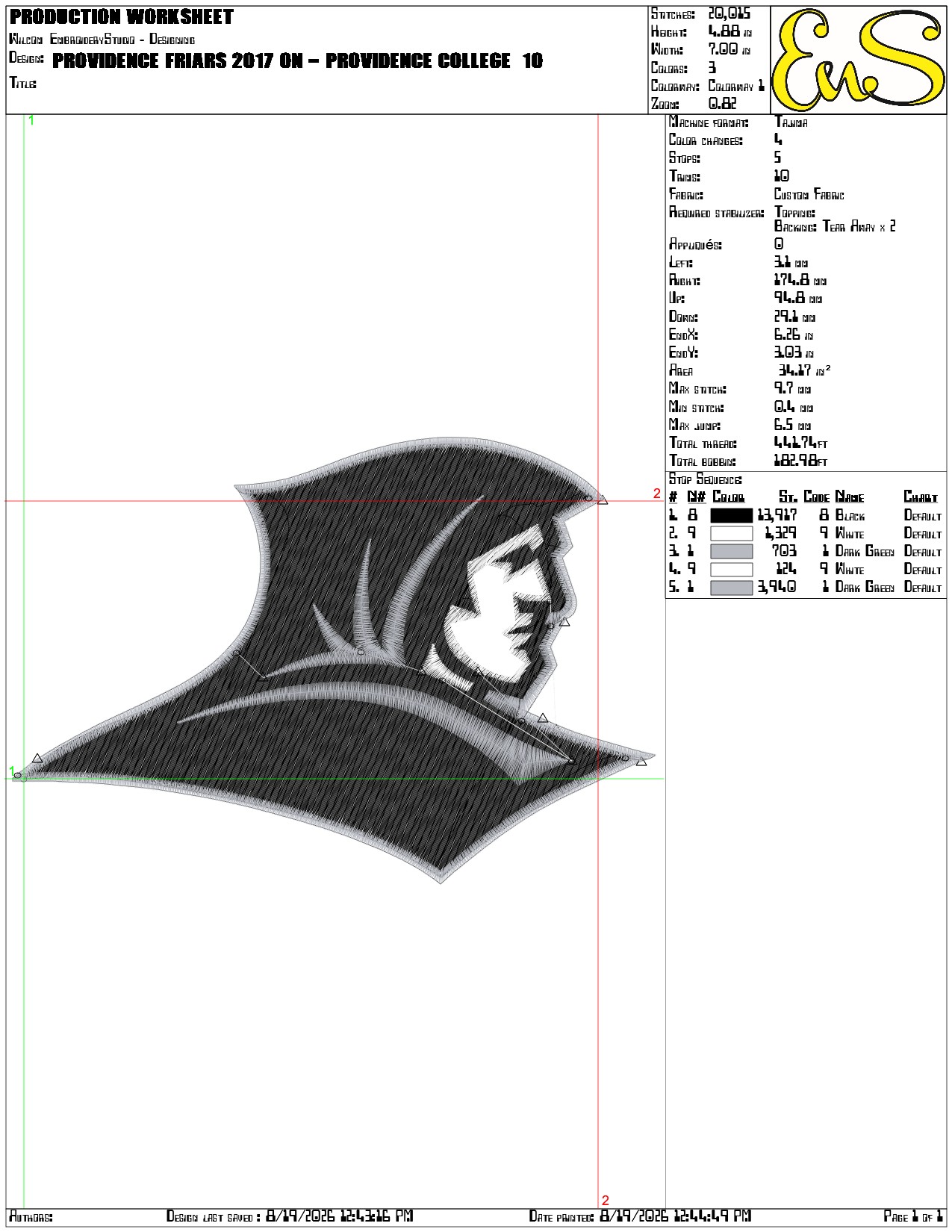Viewport: 952px width, 1232px height.
Task: Click the 'Backing: Tear Away x 2' text
Action: (x=835, y=226)
